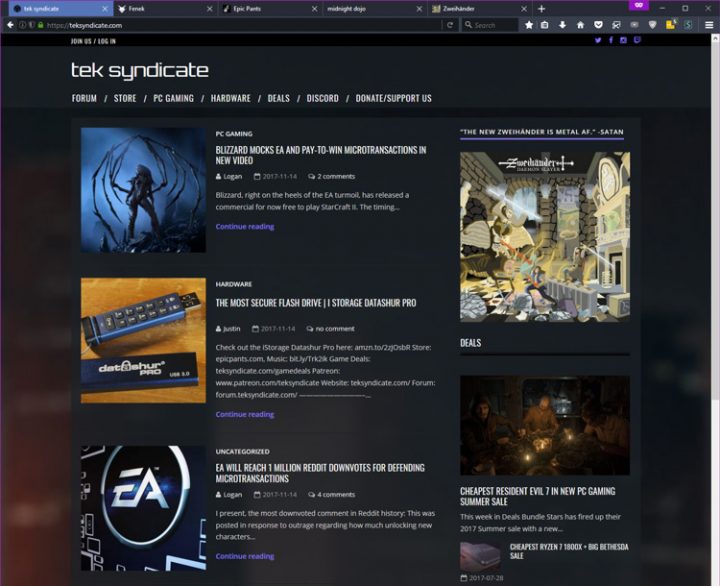Click the site's Facebook icon
The height and width of the screenshot is (586, 720).
pos(611,40)
